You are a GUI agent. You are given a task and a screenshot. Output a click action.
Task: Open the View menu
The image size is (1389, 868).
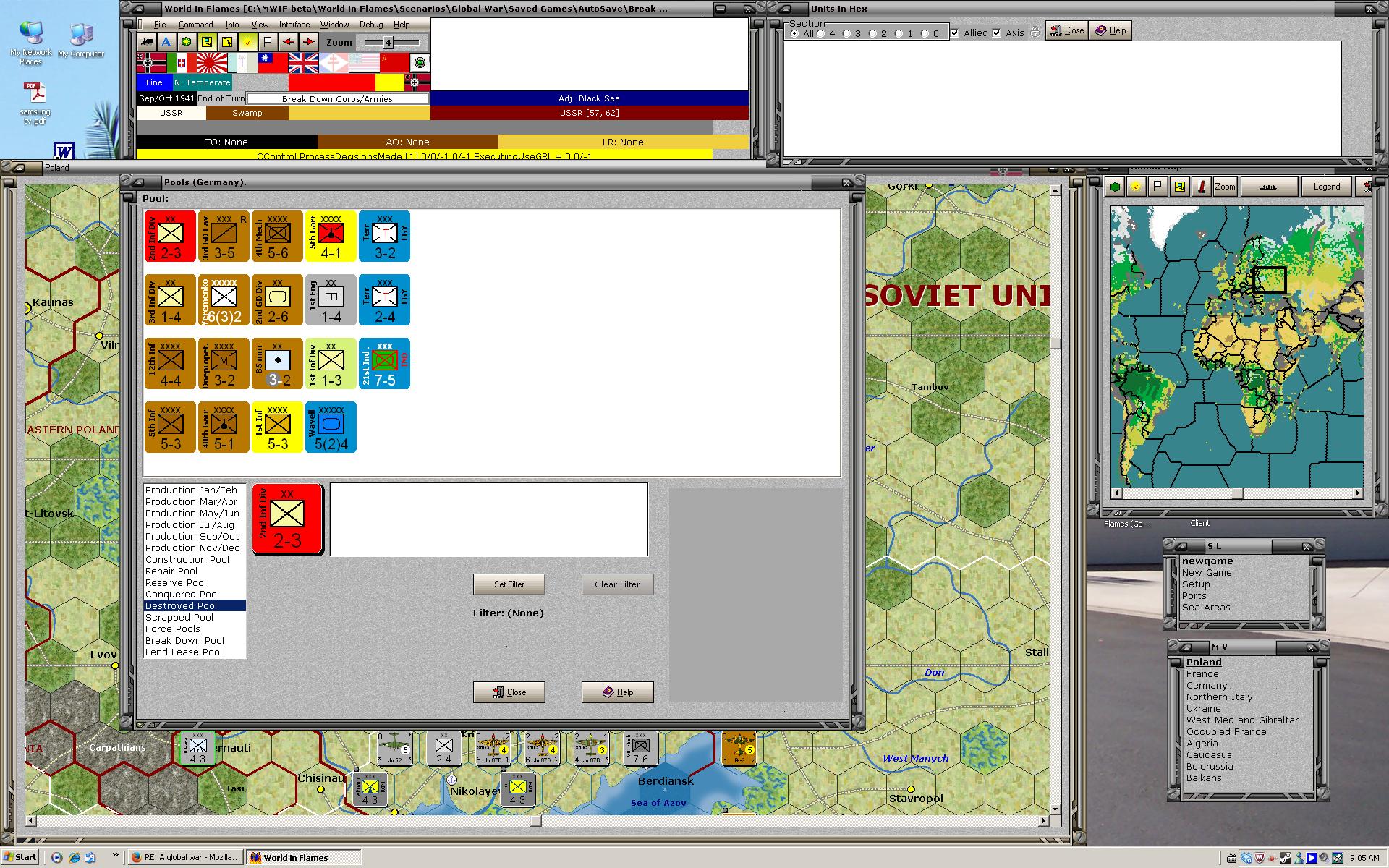[260, 25]
